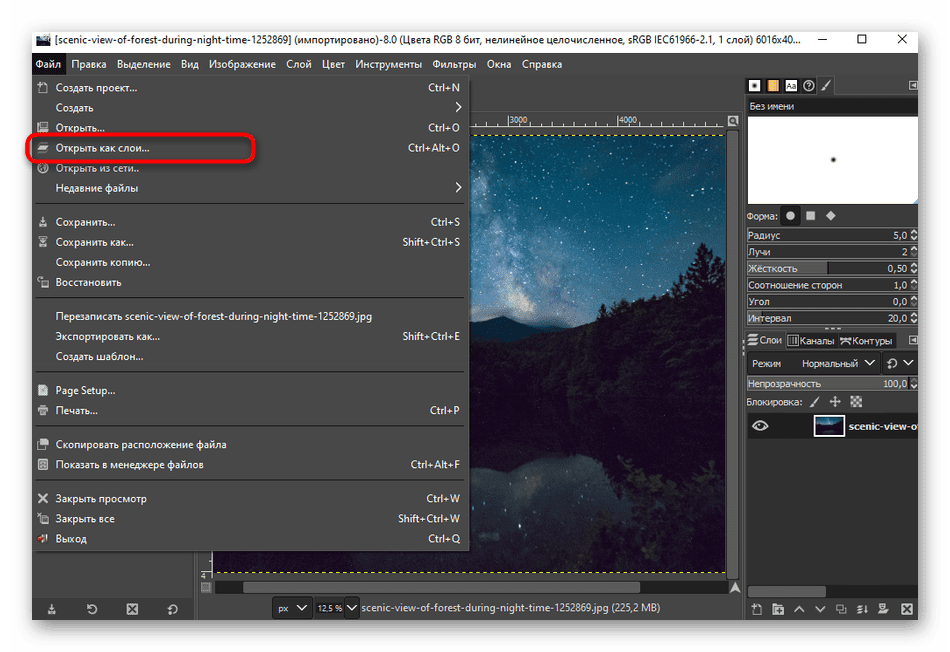Open Page Setup menu entry
Screen dimensions: 950x652
251,390
